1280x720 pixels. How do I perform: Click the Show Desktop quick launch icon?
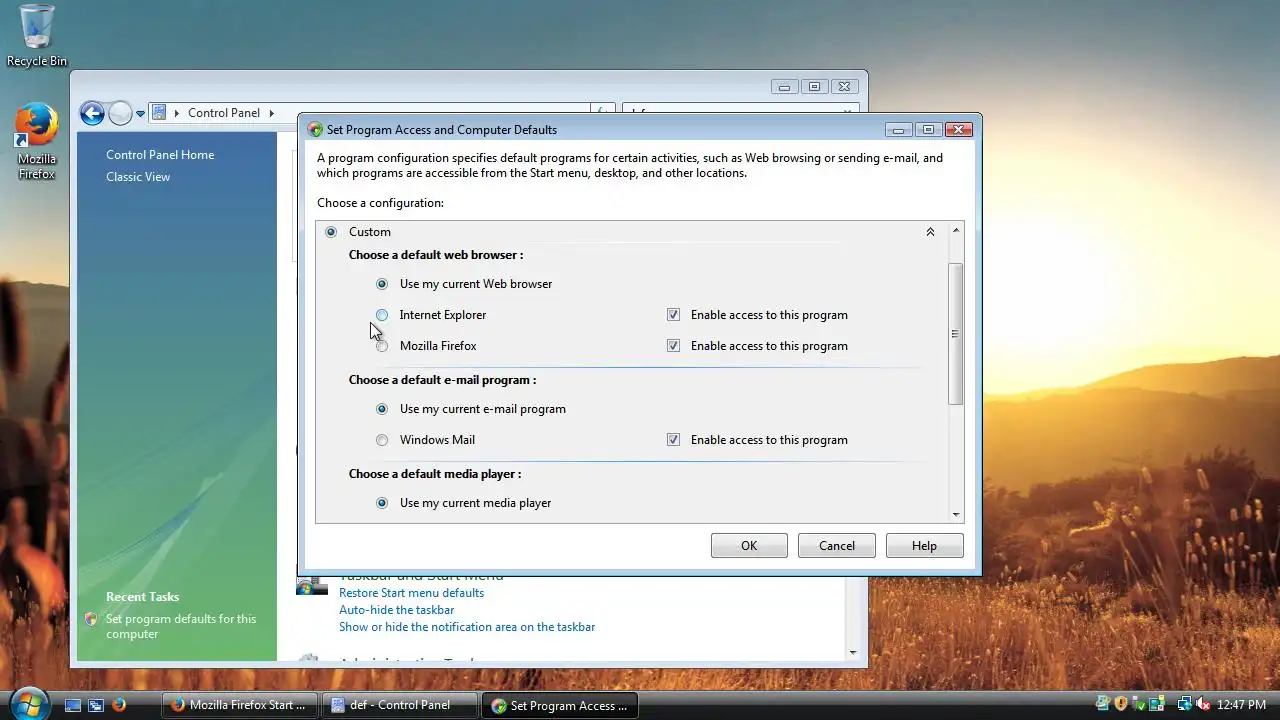pos(73,705)
